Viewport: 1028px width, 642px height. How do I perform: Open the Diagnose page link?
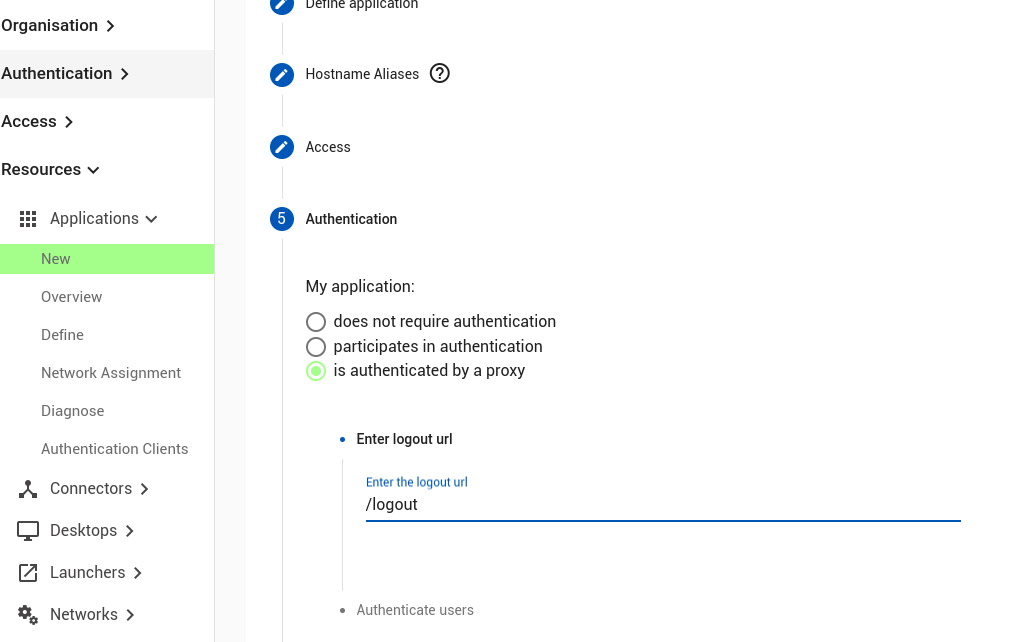point(72,411)
